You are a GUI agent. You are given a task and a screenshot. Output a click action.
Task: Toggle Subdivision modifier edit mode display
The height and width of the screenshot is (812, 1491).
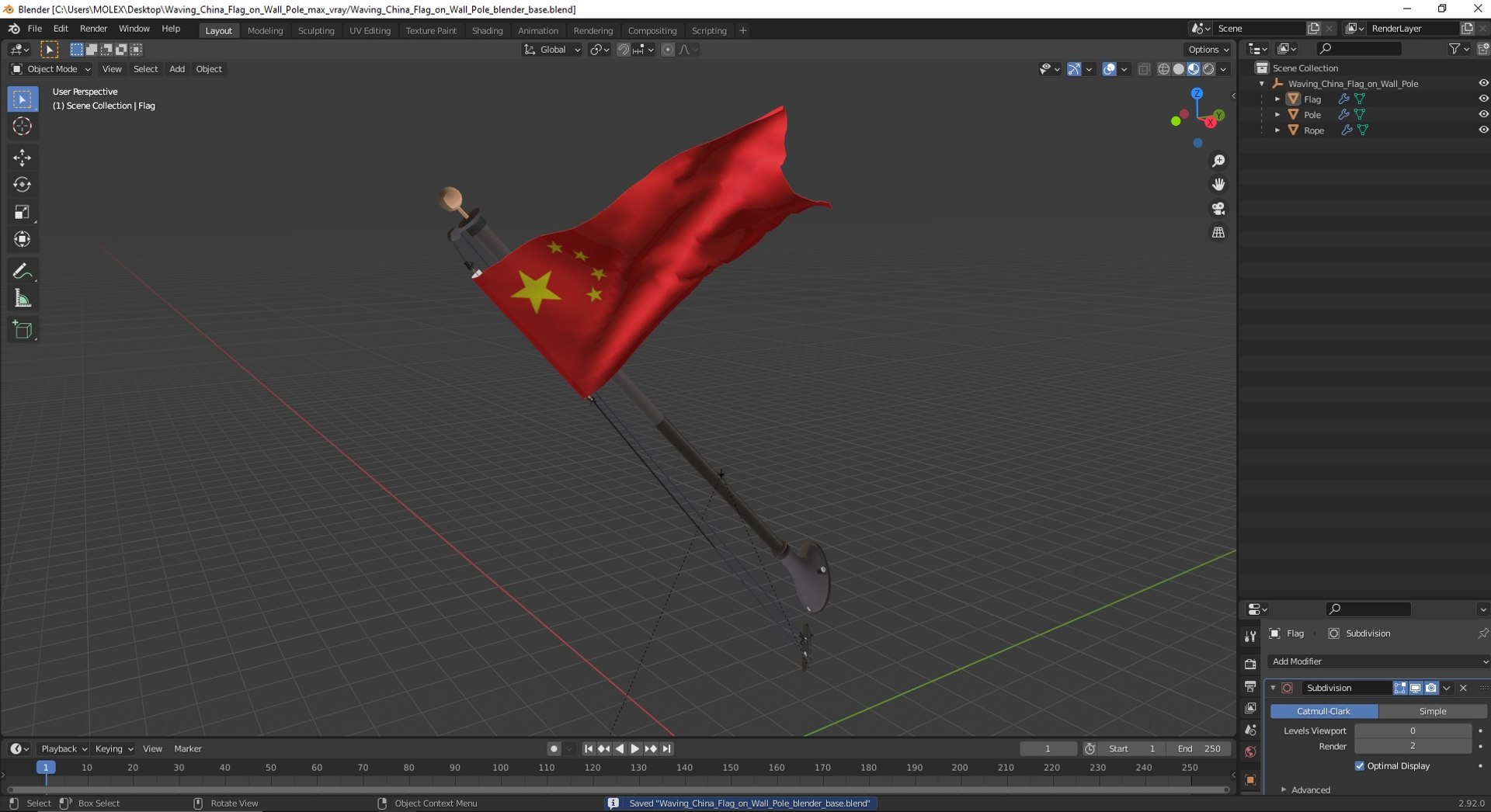coord(1399,688)
